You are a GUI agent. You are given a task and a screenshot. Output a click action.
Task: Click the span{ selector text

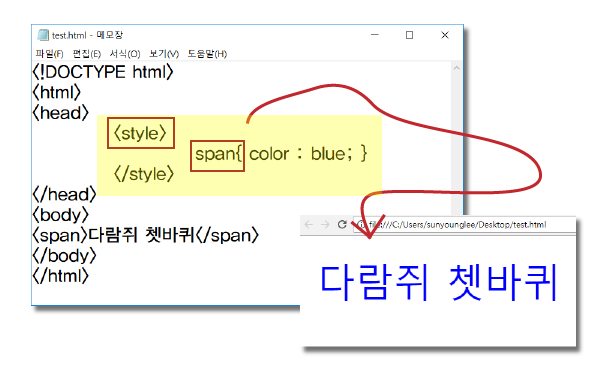[x=218, y=154]
